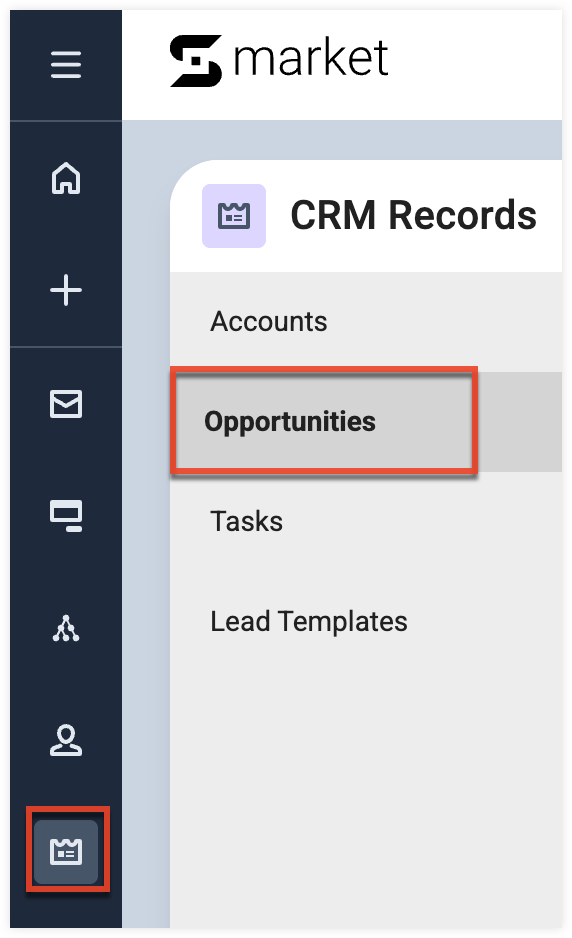Click the blank sidebar space under CRM icon

pyautogui.click(x=66, y=909)
